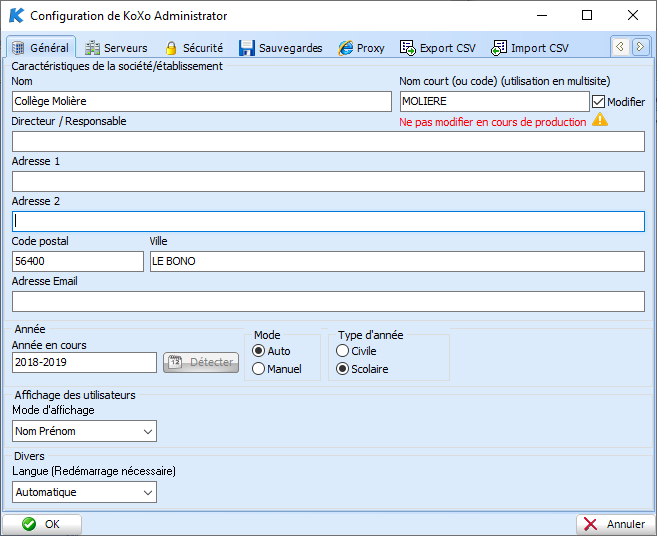Select the Manuel mode radio button
This screenshot has width=657, height=536.
(259, 369)
